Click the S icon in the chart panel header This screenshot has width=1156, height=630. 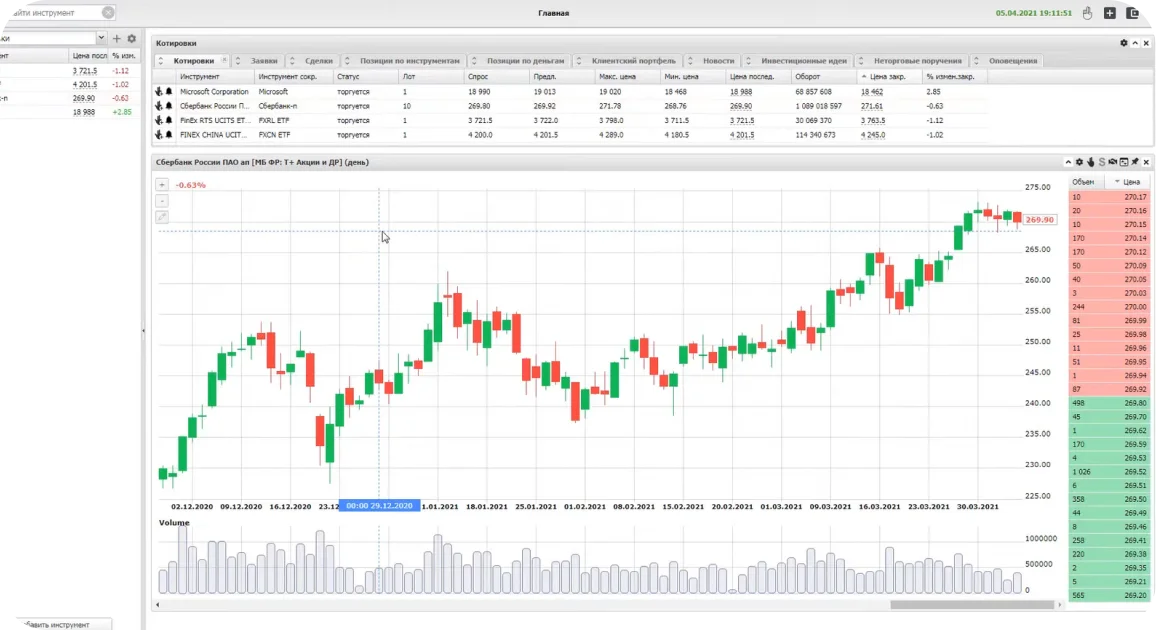(x=1101, y=162)
